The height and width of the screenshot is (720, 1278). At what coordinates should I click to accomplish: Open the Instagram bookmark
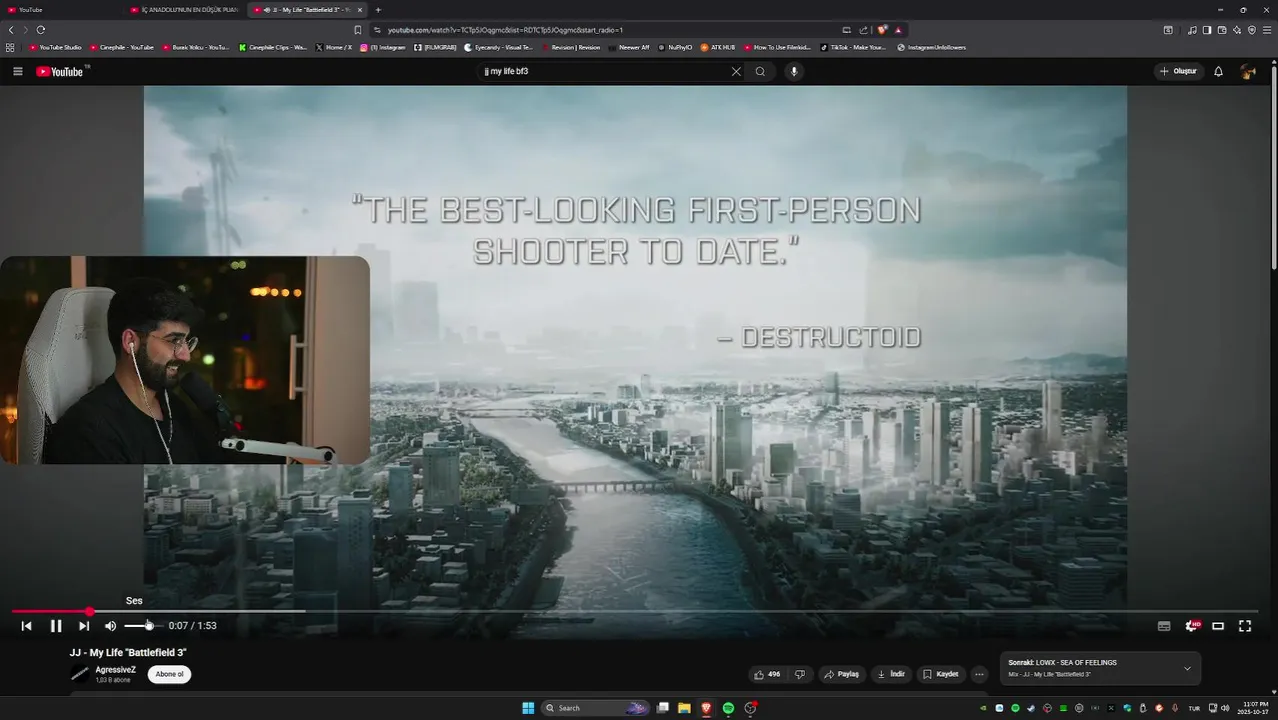[x=383, y=47]
